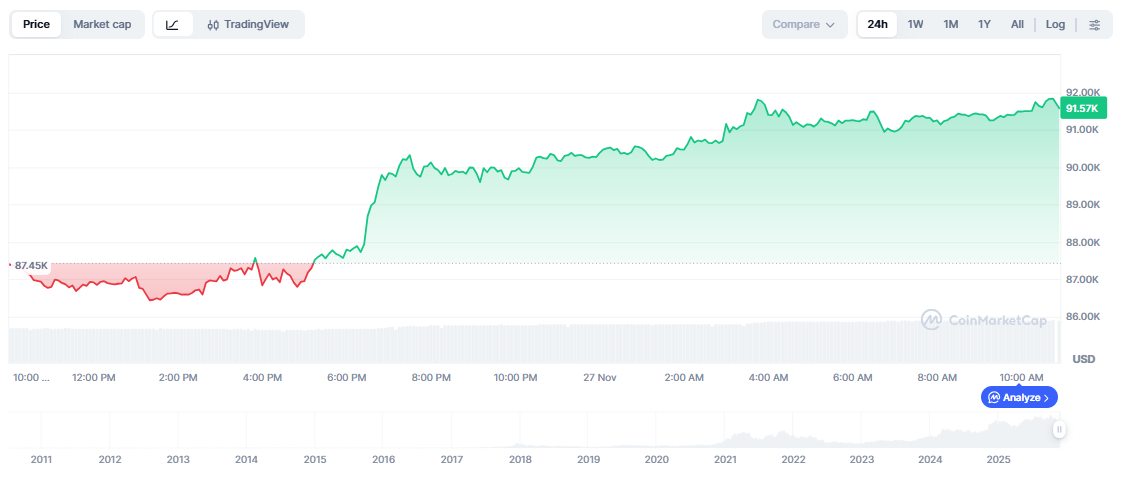
Task: Click the USD currency label
Action: (x=1084, y=360)
